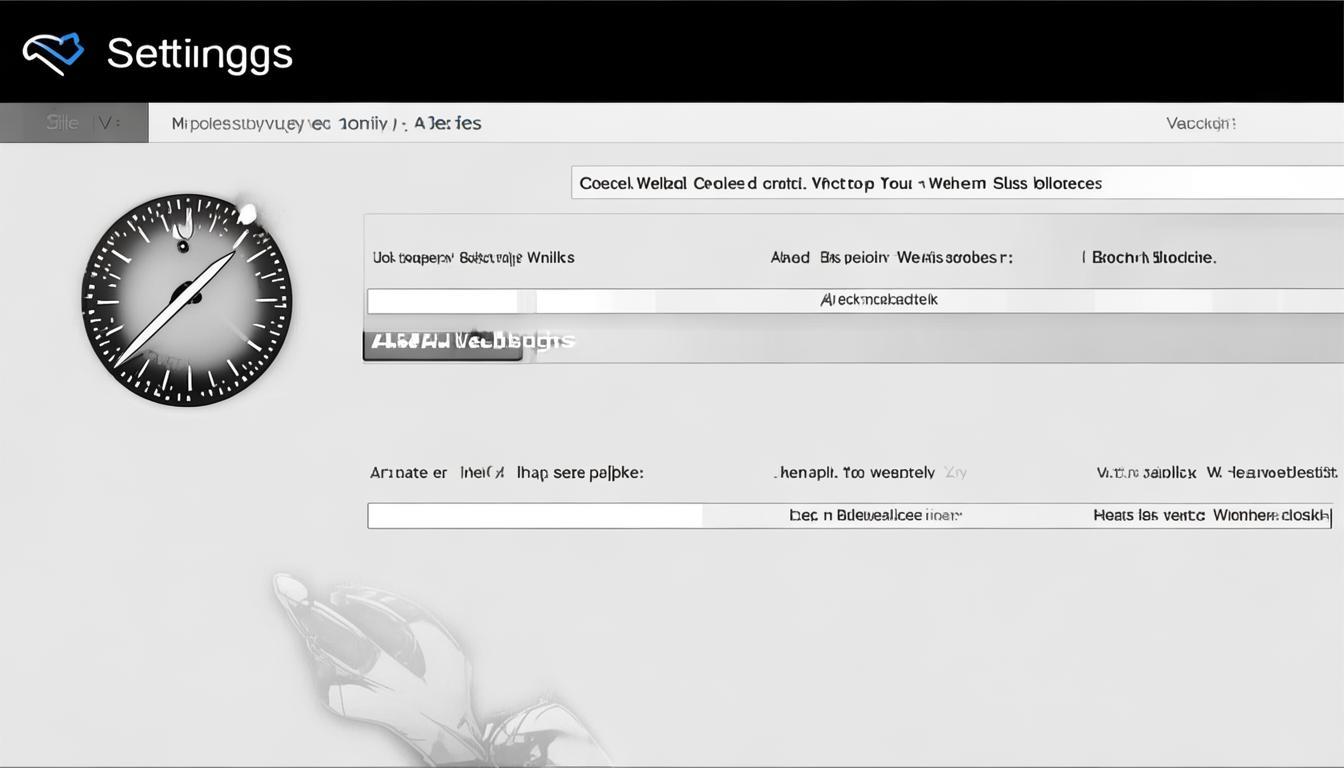Click the "Brochrh Slodcie" column heading

(x=1153, y=257)
